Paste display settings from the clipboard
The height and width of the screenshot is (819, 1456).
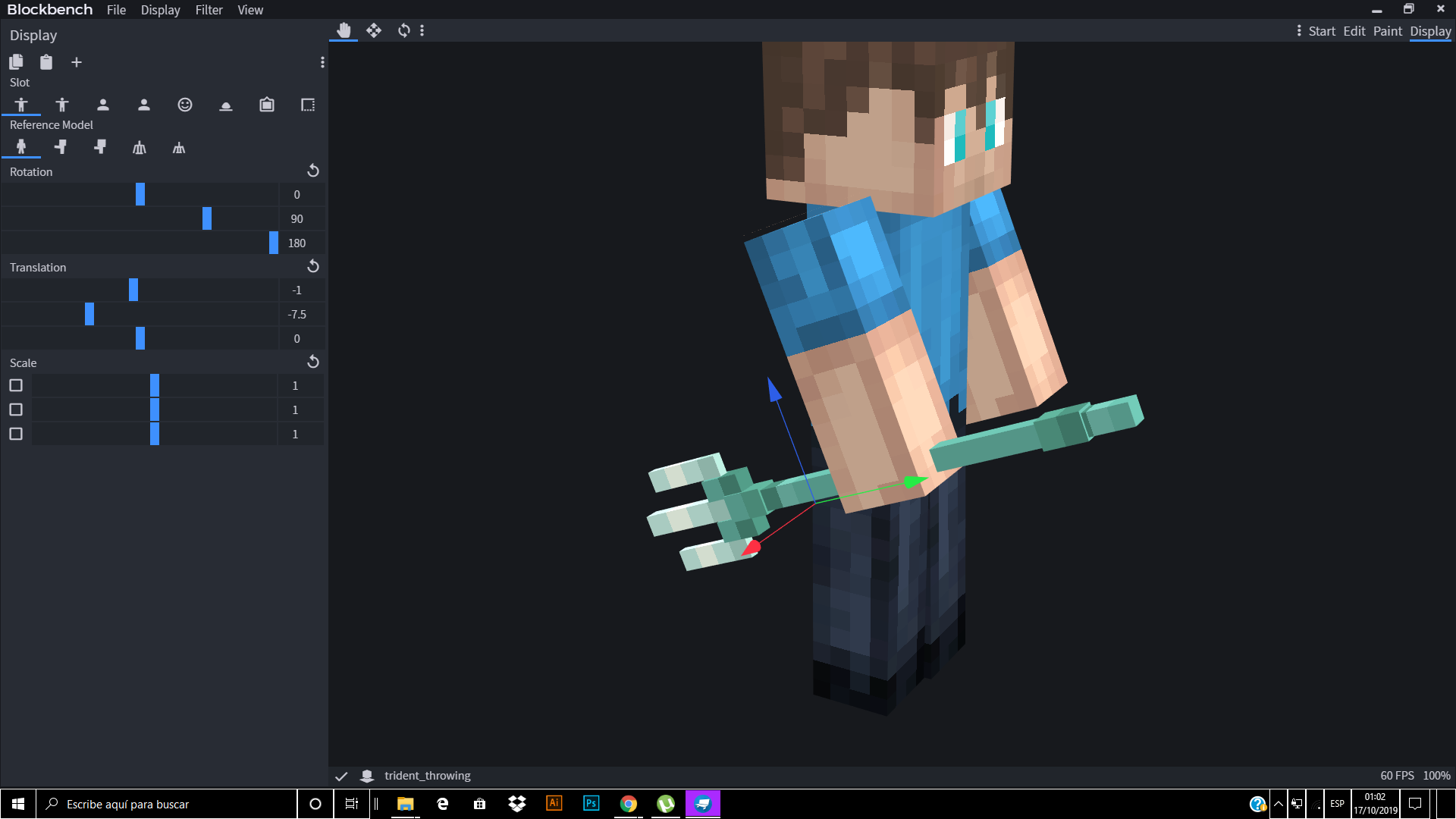tap(46, 62)
